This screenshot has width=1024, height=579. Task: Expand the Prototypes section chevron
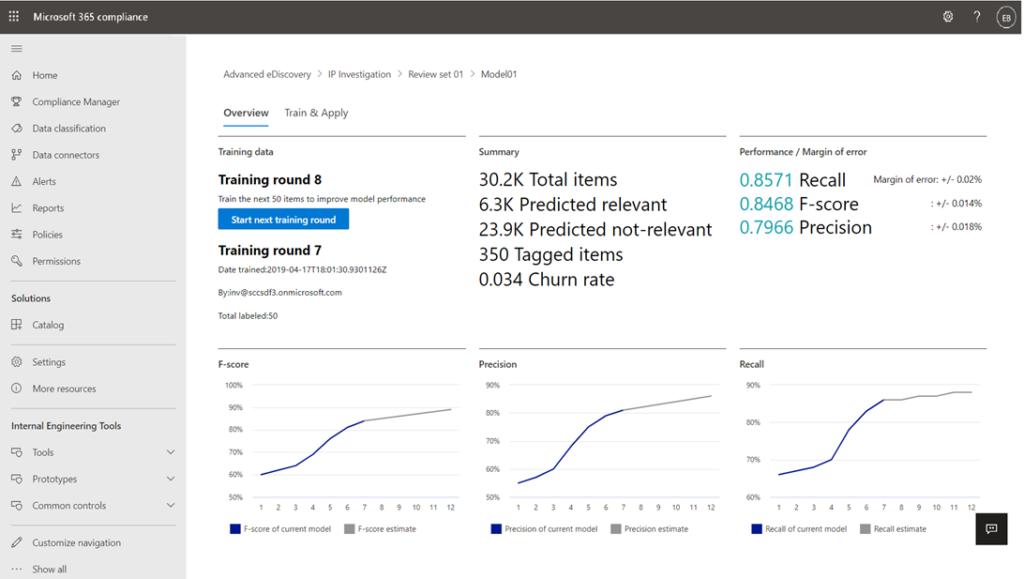click(170, 479)
